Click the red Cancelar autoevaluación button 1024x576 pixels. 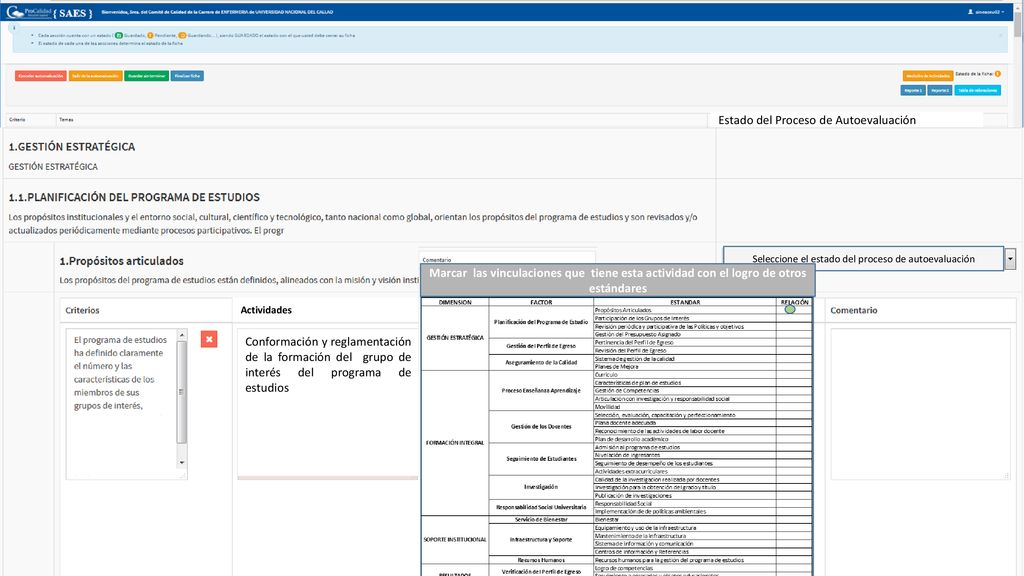40,76
